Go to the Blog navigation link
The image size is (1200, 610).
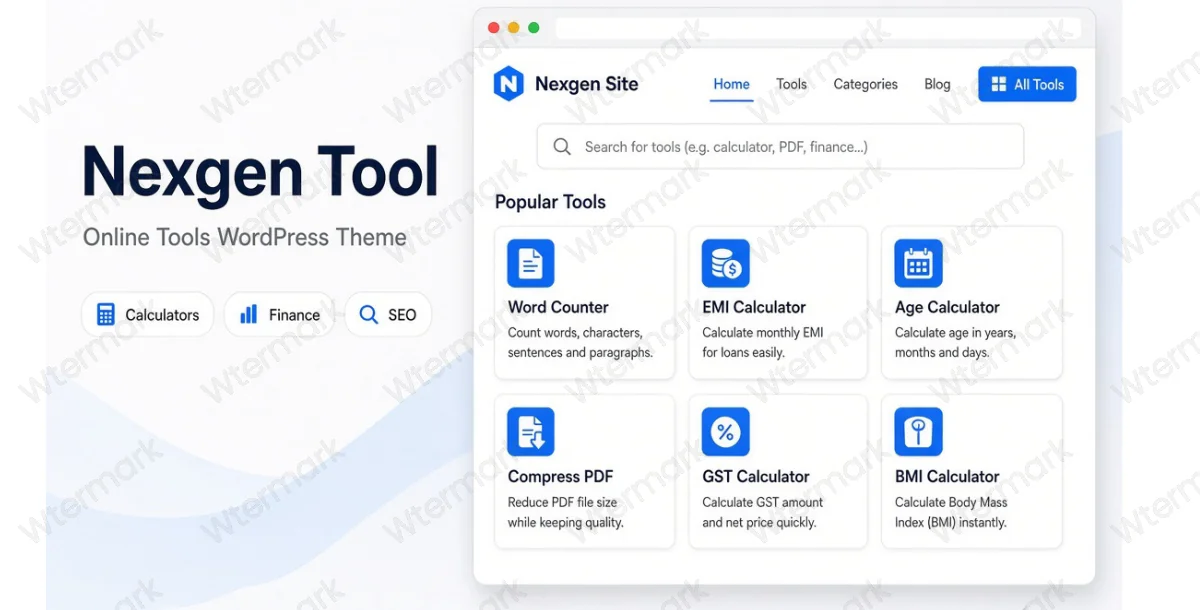click(937, 84)
